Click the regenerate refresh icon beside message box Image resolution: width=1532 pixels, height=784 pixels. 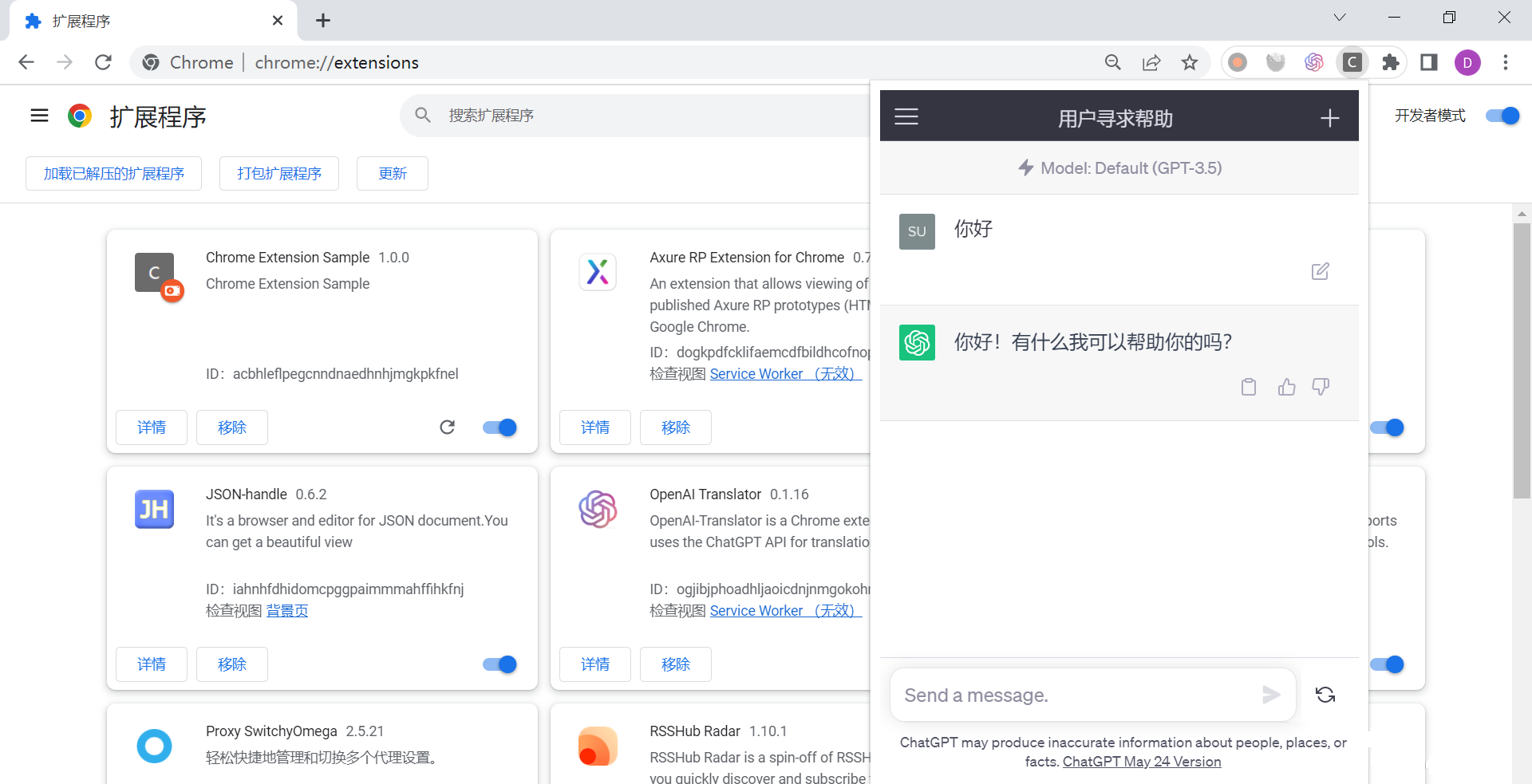(x=1325, y=695)
